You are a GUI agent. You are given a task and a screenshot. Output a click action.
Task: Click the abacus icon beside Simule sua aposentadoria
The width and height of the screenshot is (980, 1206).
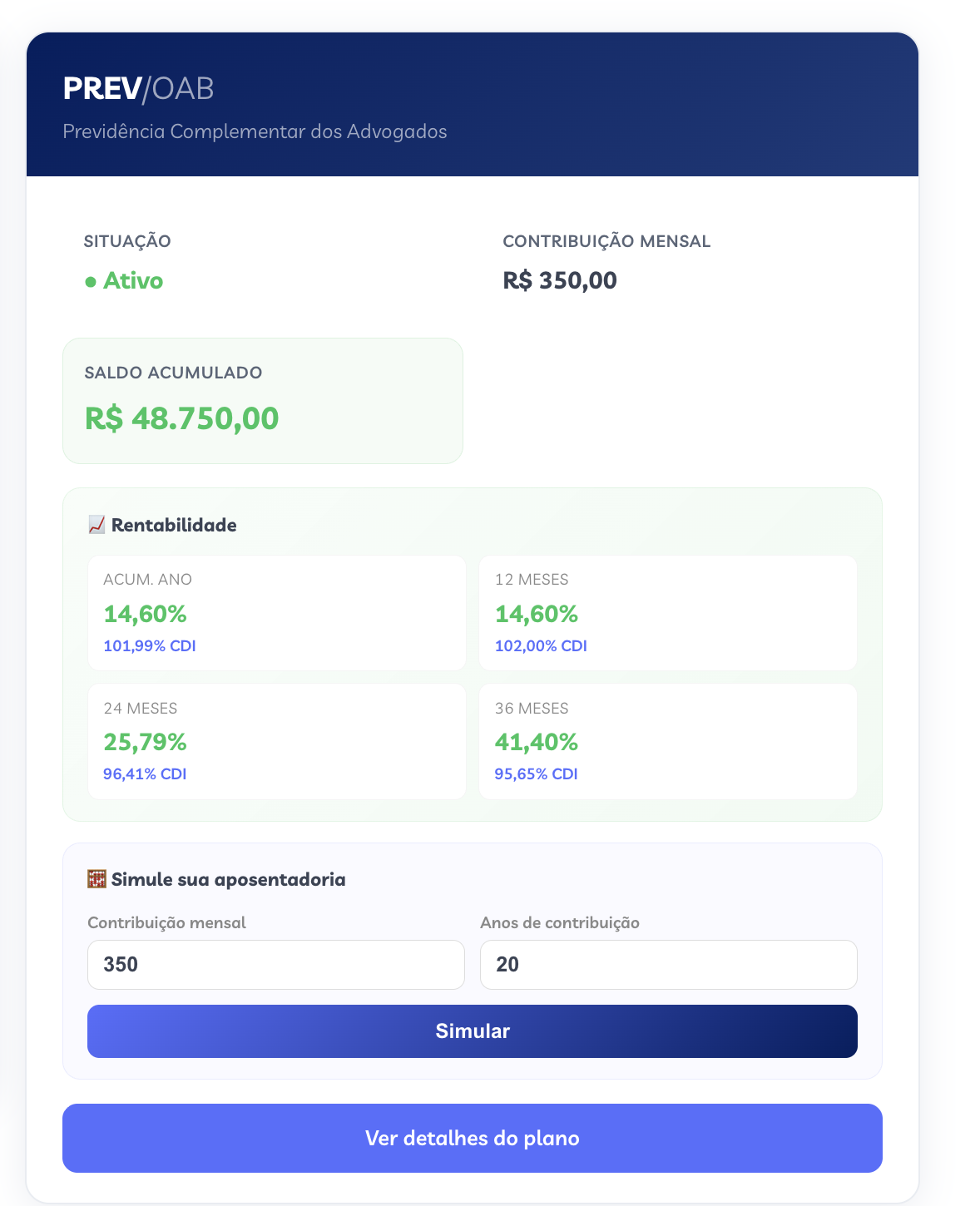tap(97, 879)
